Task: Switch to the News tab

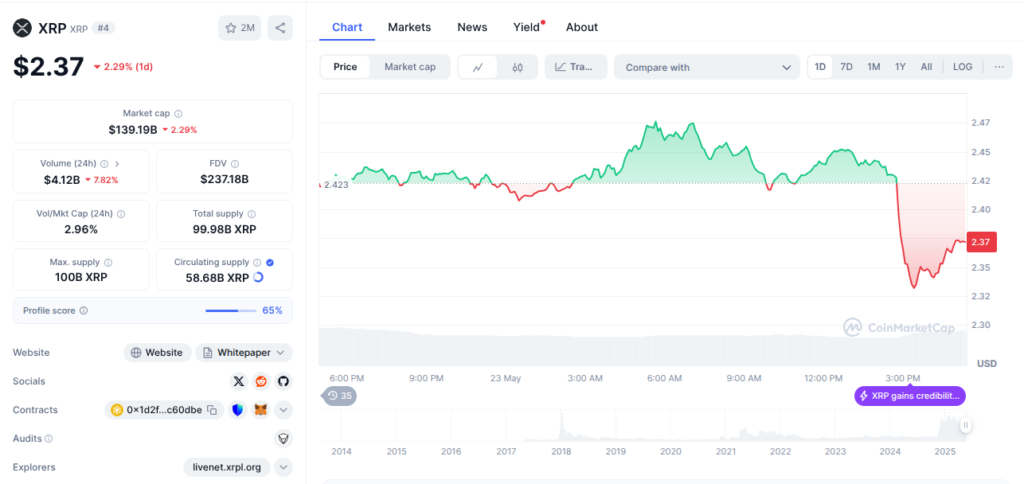Action: point(472,27)
